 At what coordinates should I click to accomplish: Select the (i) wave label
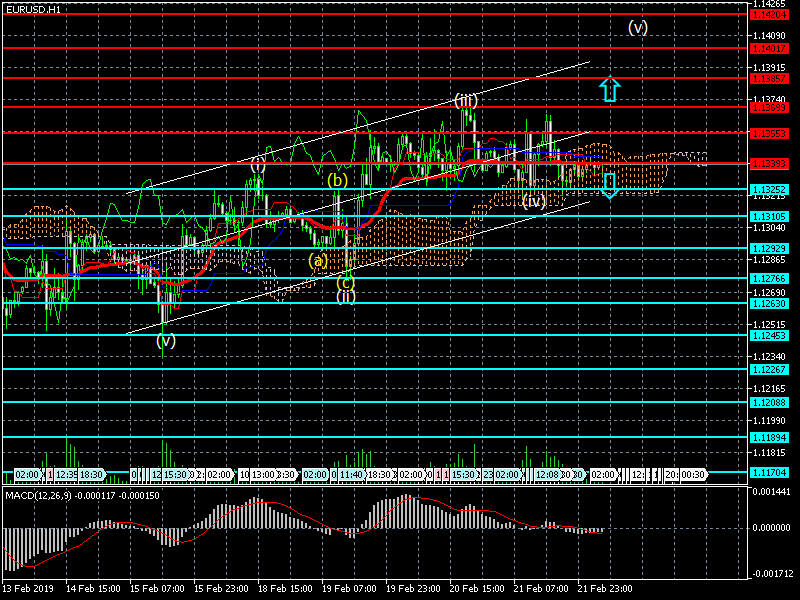pos(258,165)
